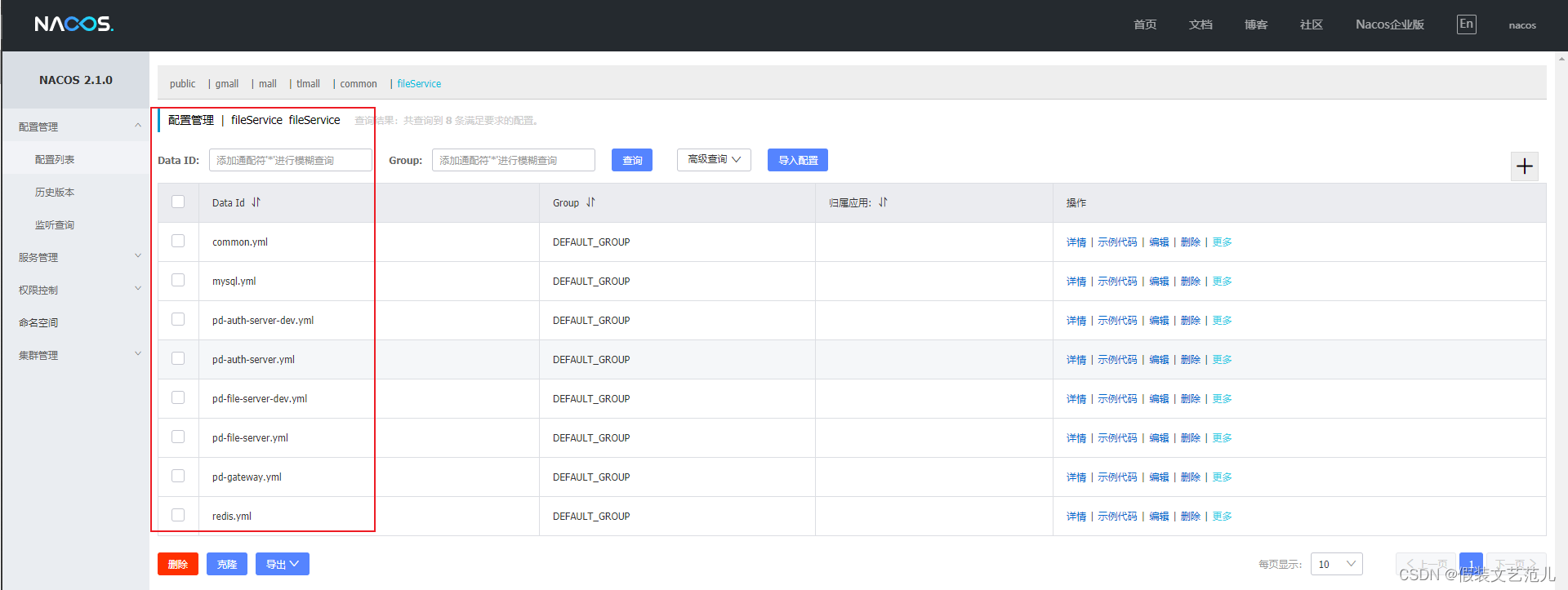Click 编辑 for pd-auth-server.yml

[x=1159, y=360]
